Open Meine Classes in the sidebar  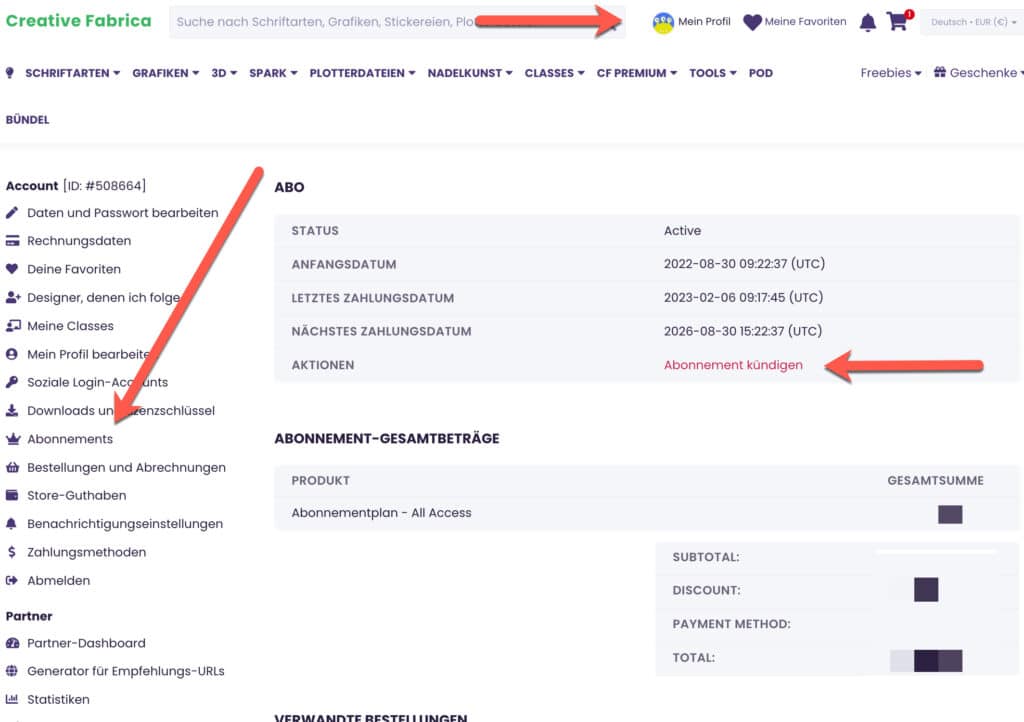71,326
